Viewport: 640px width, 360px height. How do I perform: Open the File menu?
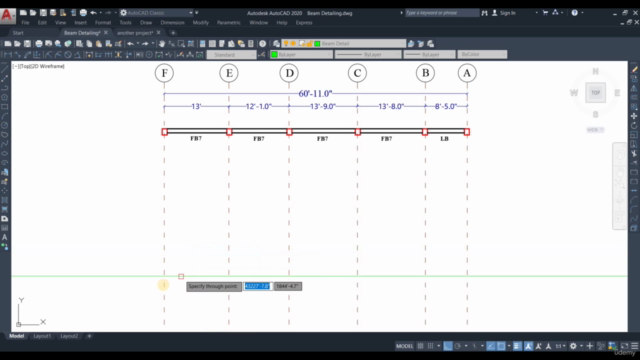25,22
